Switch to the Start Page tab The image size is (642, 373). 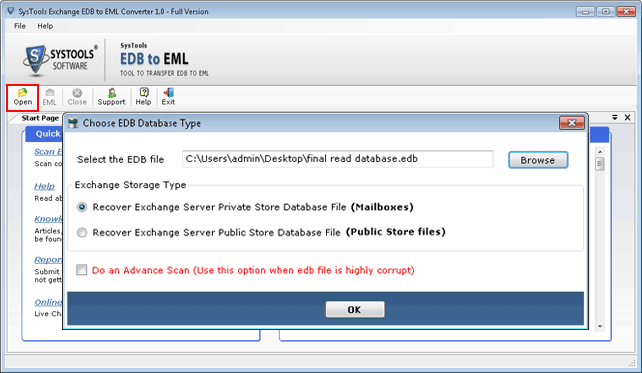coord(40,118)
